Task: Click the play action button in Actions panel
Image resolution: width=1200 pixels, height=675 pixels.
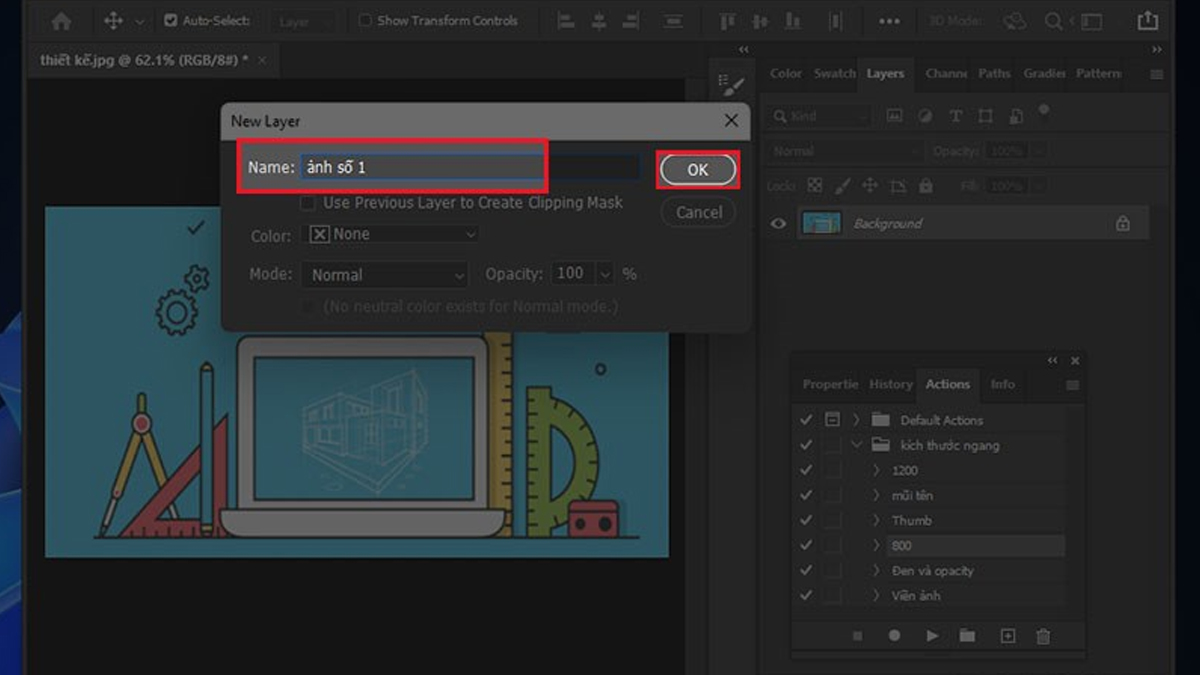Action: coord(932,636)
